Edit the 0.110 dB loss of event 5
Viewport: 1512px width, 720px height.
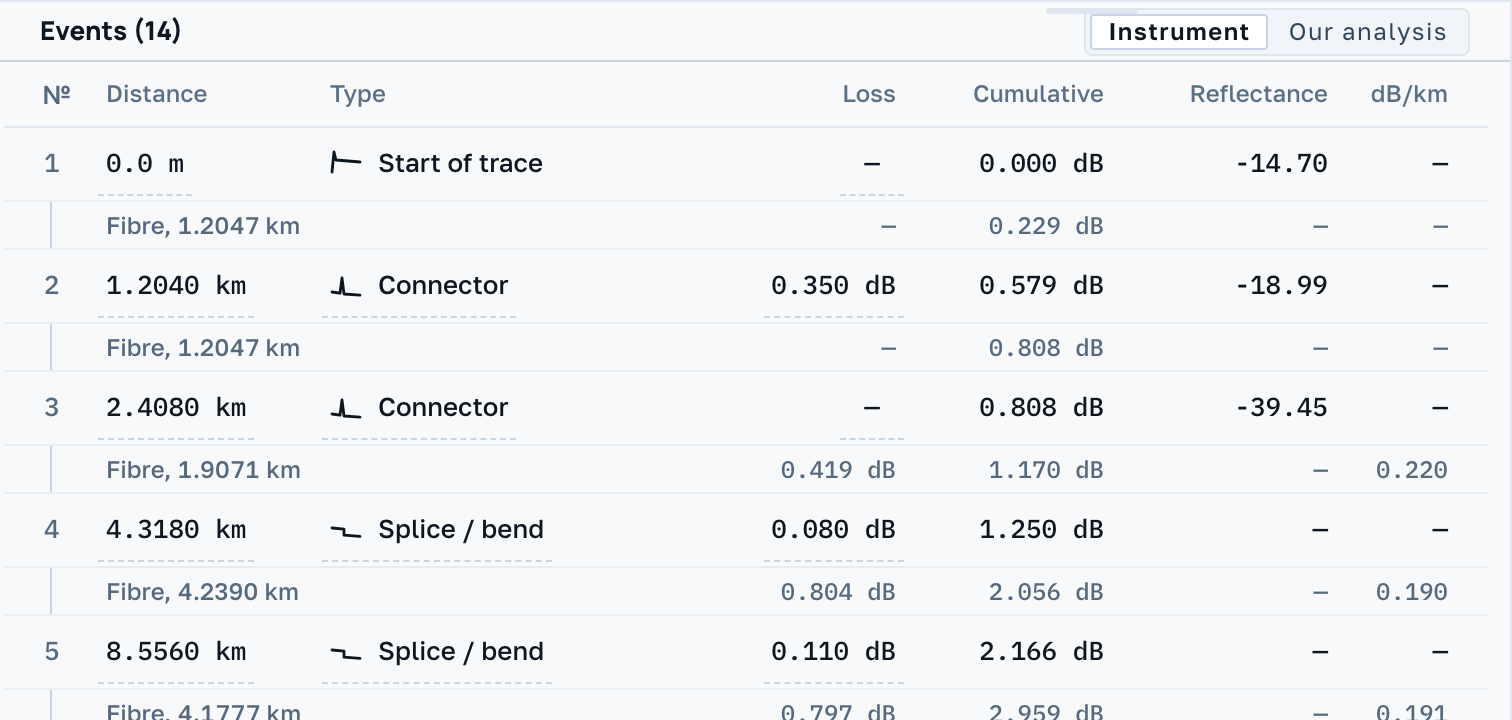pos(833,652)
